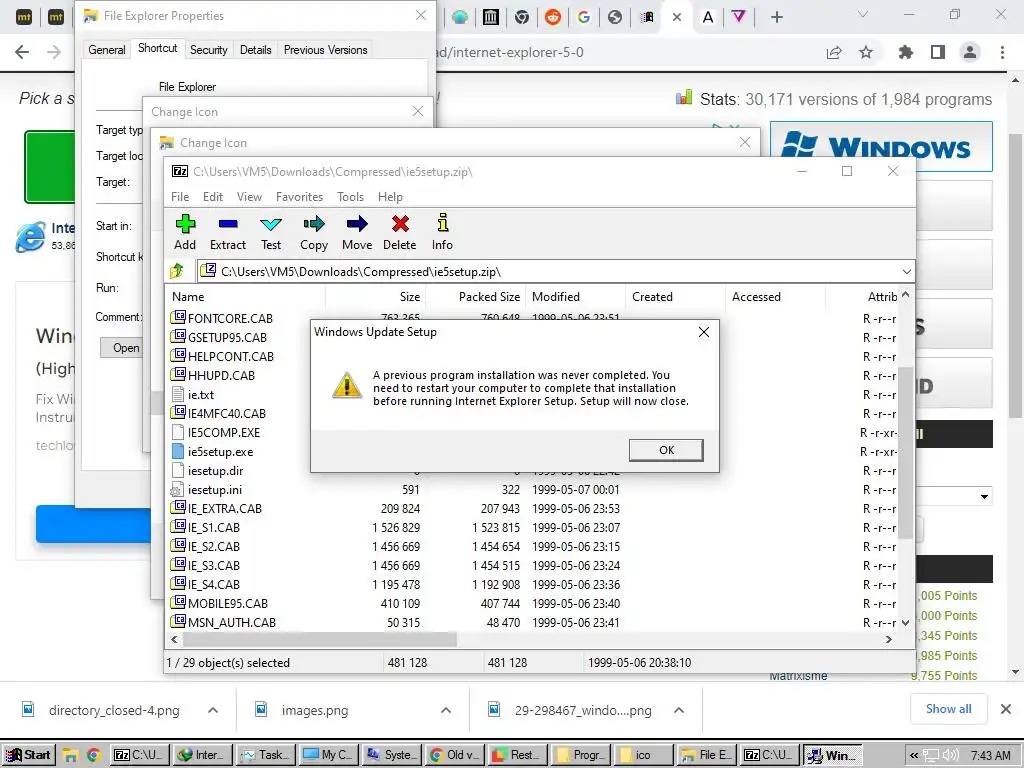
Task: Open the Info toolbar icon
Action: [442, 232]
